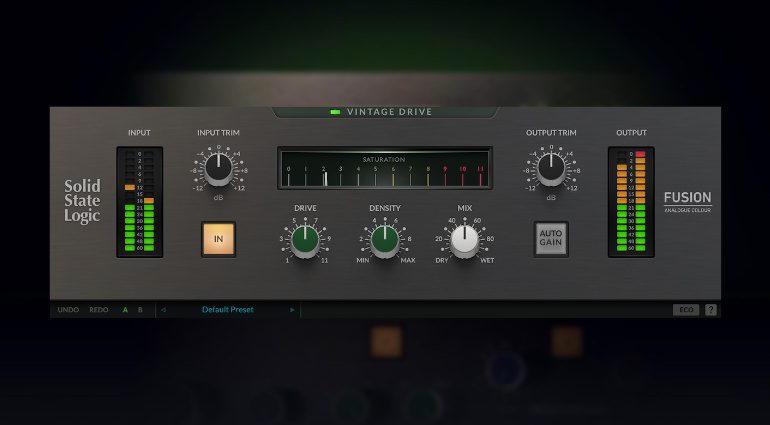Click the green Vintage Drive power LED
The image size is (770, 425).
(336, 112)
